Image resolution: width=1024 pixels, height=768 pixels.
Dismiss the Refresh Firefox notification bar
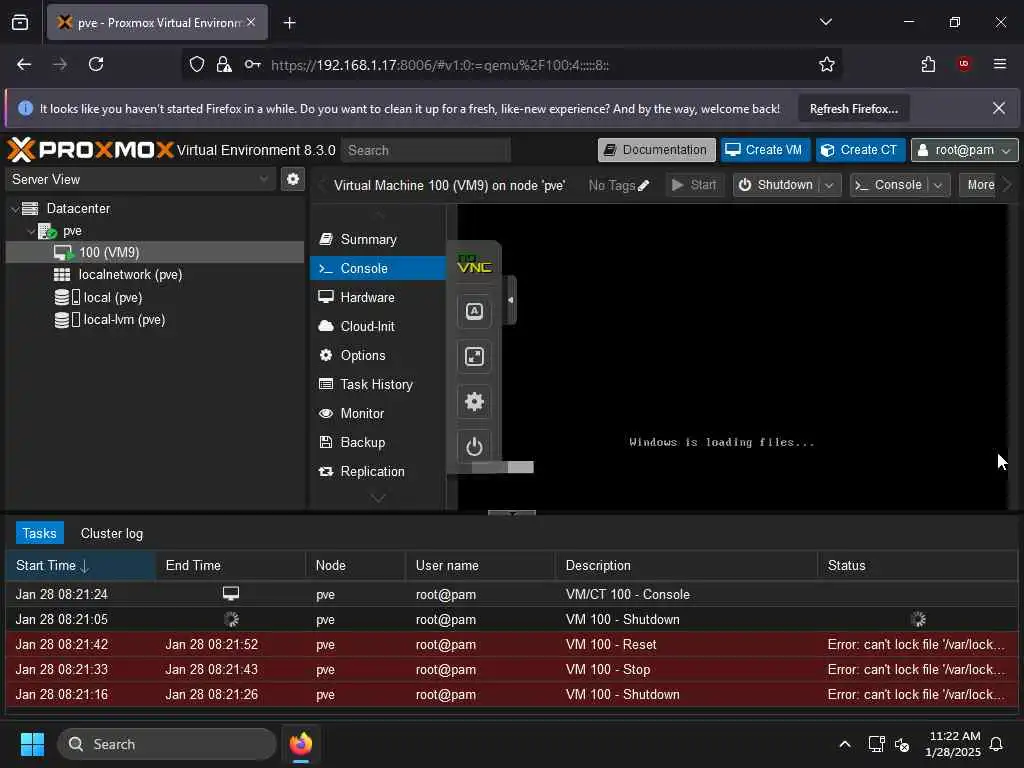click(999, 108)
